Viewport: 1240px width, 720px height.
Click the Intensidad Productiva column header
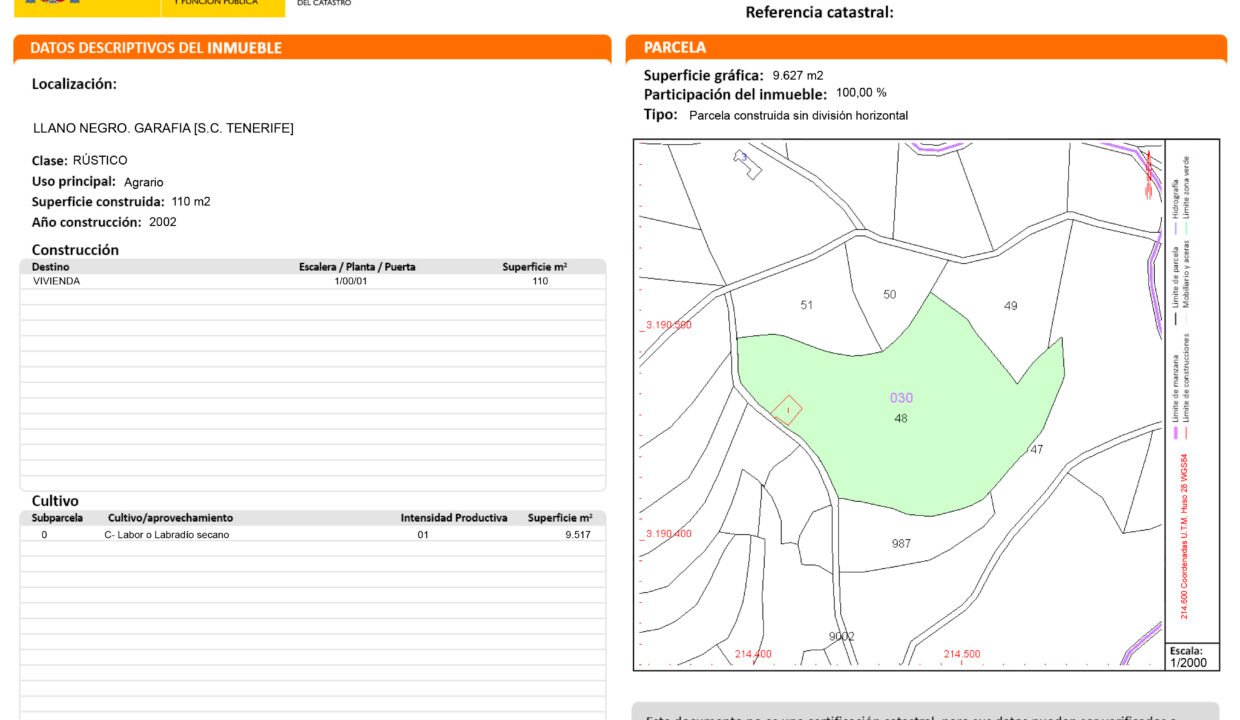click(x=454, y=518)
